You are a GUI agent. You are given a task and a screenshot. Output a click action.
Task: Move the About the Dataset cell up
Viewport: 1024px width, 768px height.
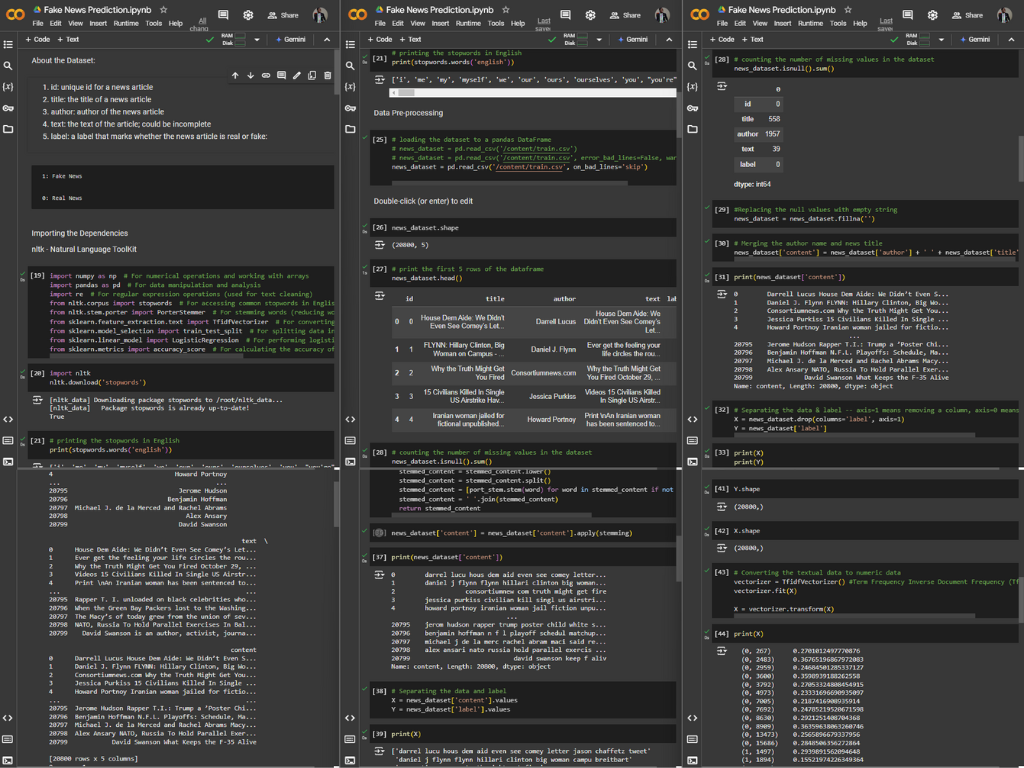[x=235, y=76]
